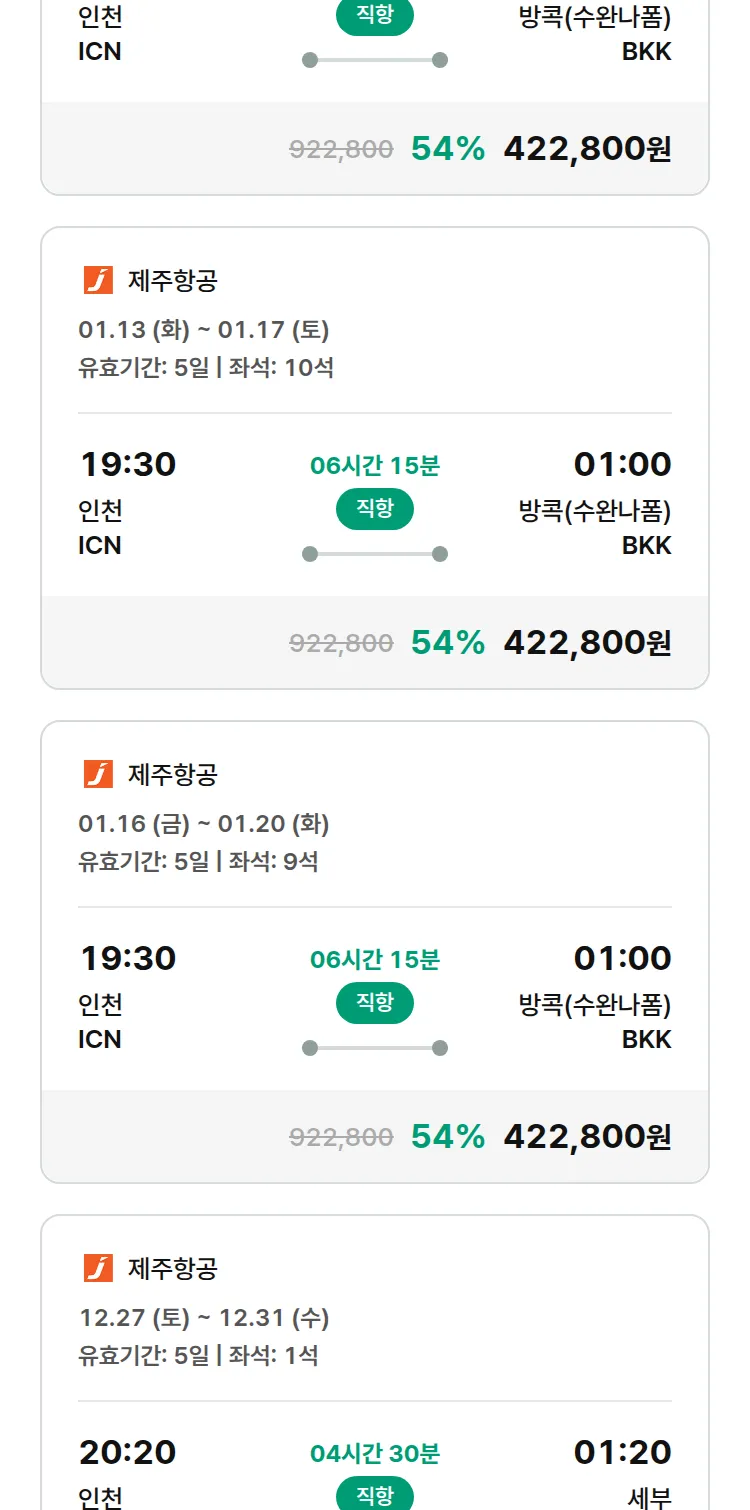Click Jeju Air logo on 01.13 flight card

pyautogui.click(x=98, y=281)
